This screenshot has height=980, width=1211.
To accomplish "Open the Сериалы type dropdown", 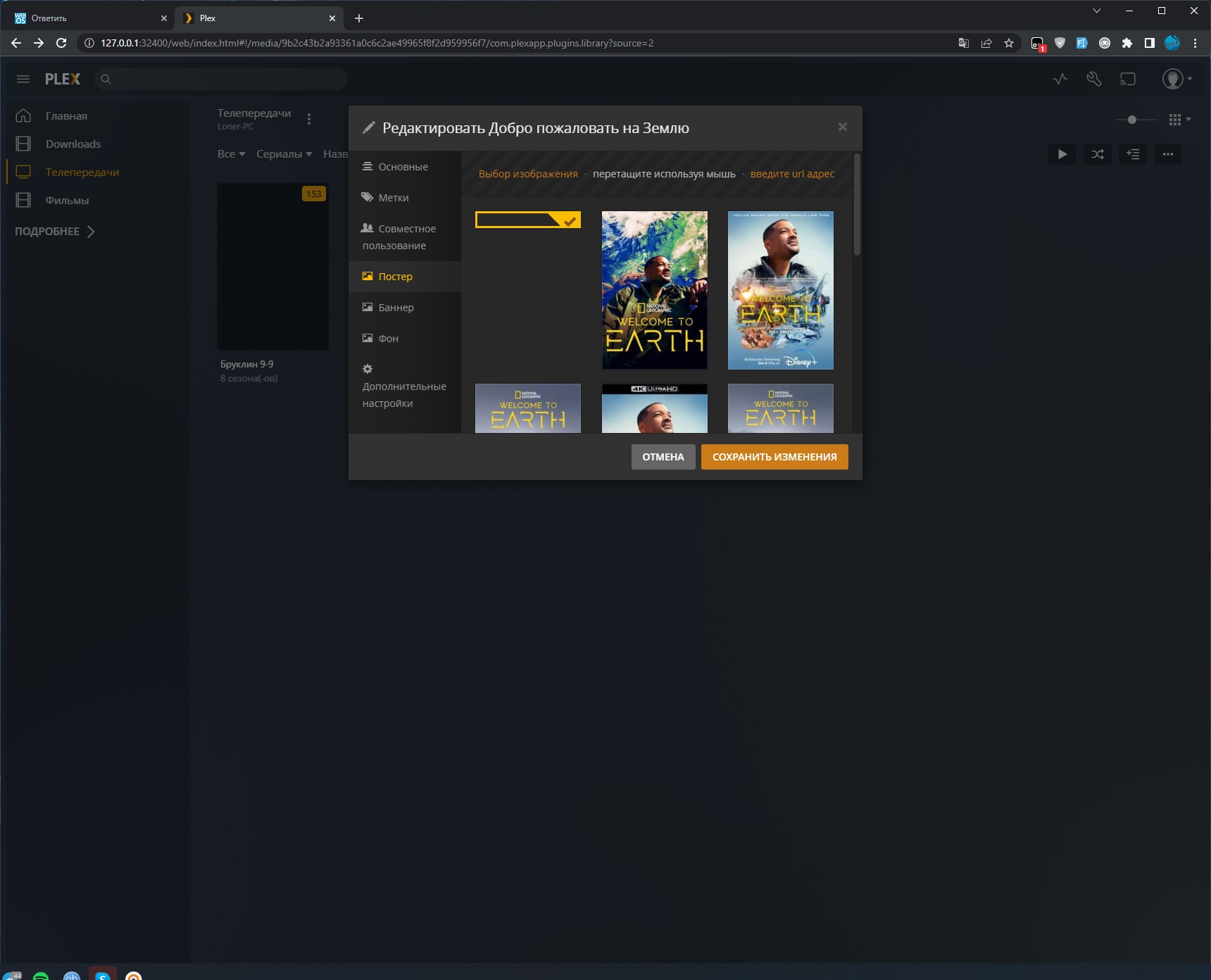I will coord(284,154).
